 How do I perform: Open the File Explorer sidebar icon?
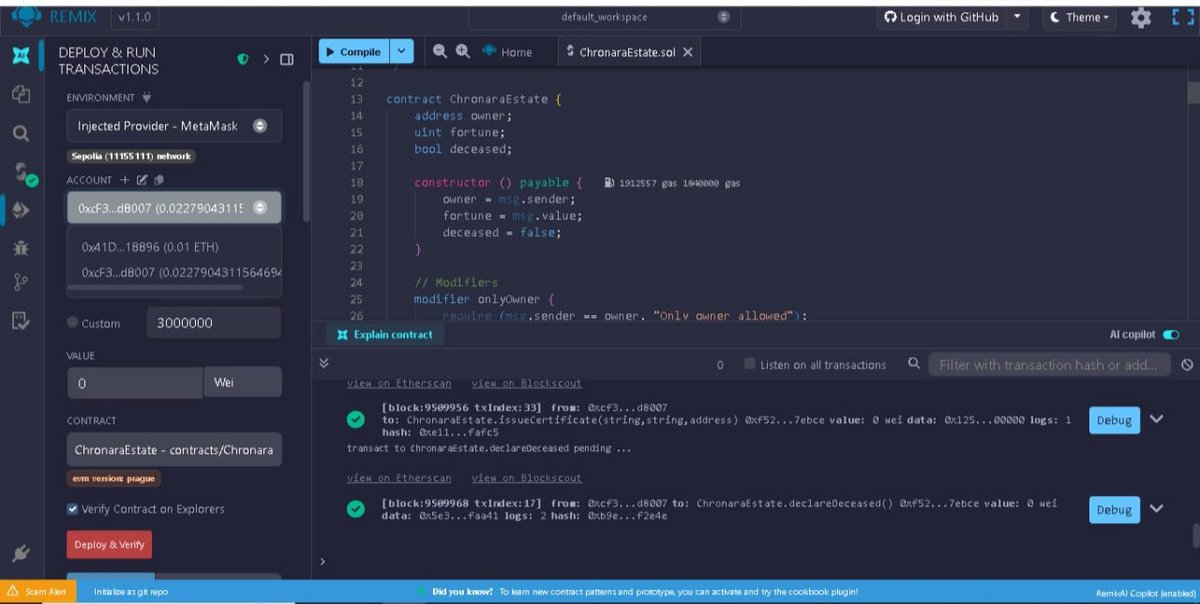click(21, 94)
